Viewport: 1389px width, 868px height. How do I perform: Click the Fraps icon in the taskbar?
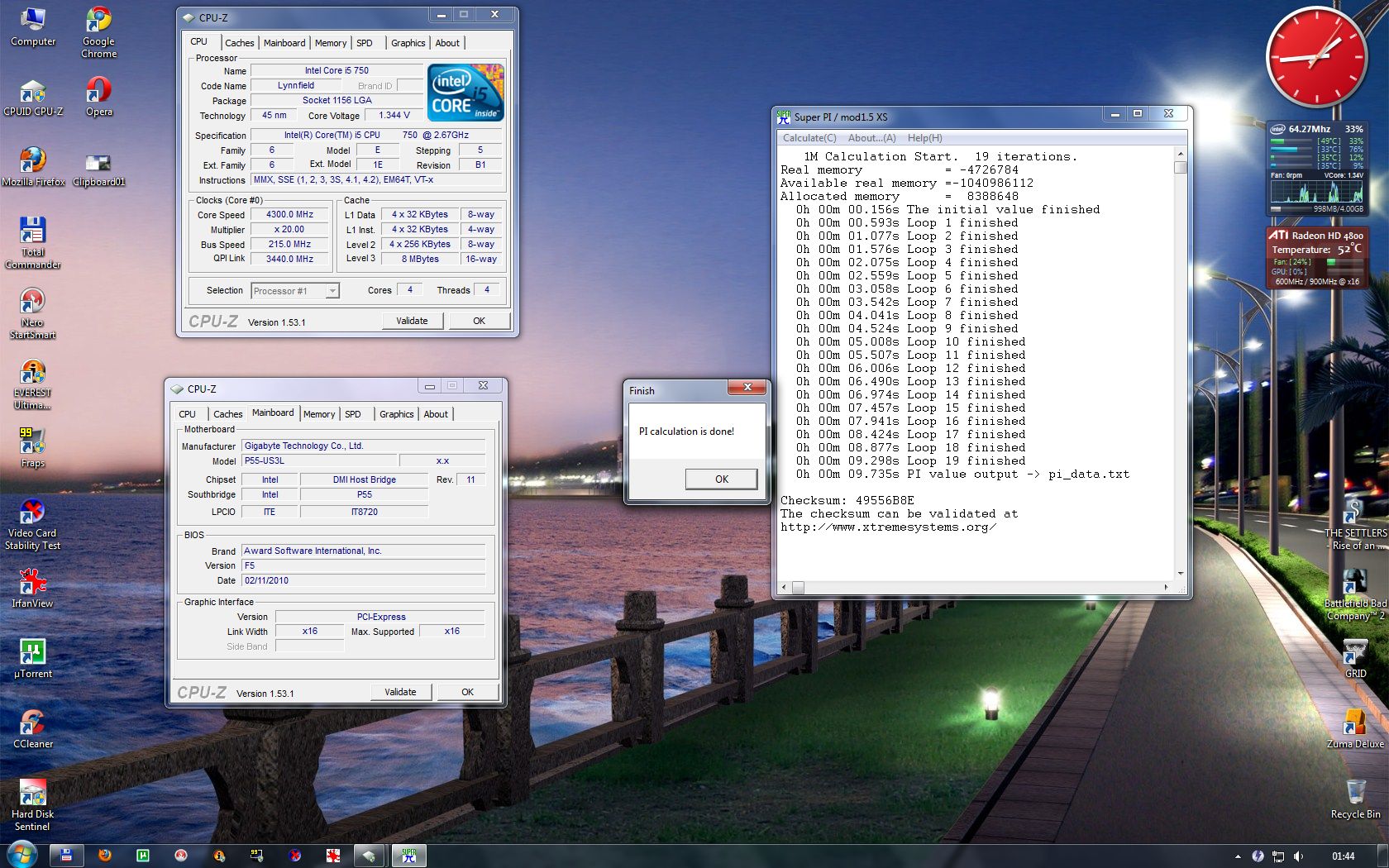pos(257,856)
